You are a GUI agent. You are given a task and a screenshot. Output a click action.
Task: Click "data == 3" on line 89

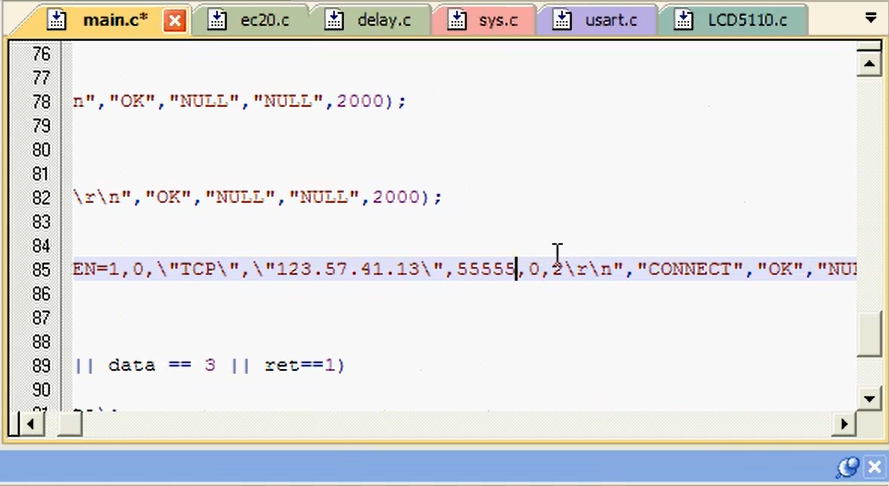(x=162, y=365)
